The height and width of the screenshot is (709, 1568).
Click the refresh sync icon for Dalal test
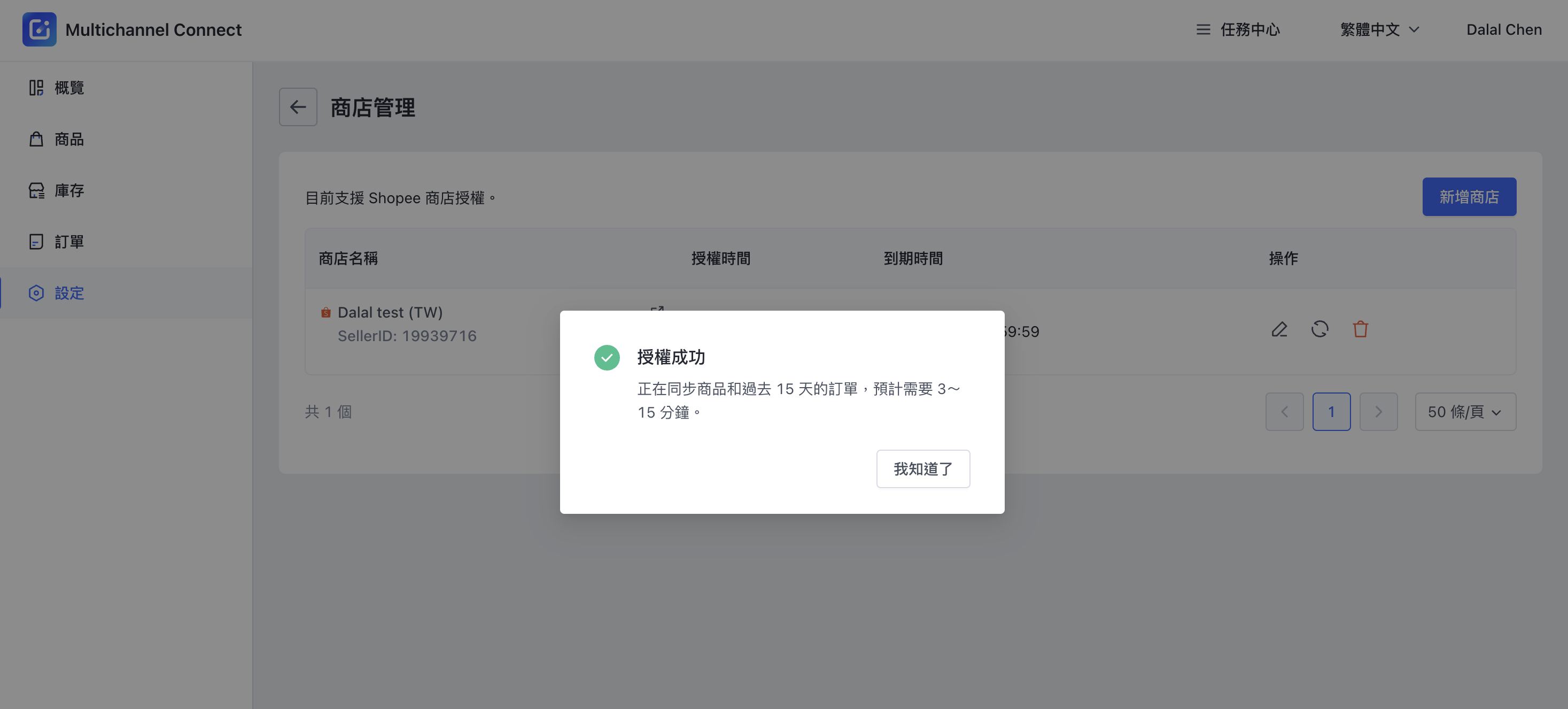tap(1319, 329)
